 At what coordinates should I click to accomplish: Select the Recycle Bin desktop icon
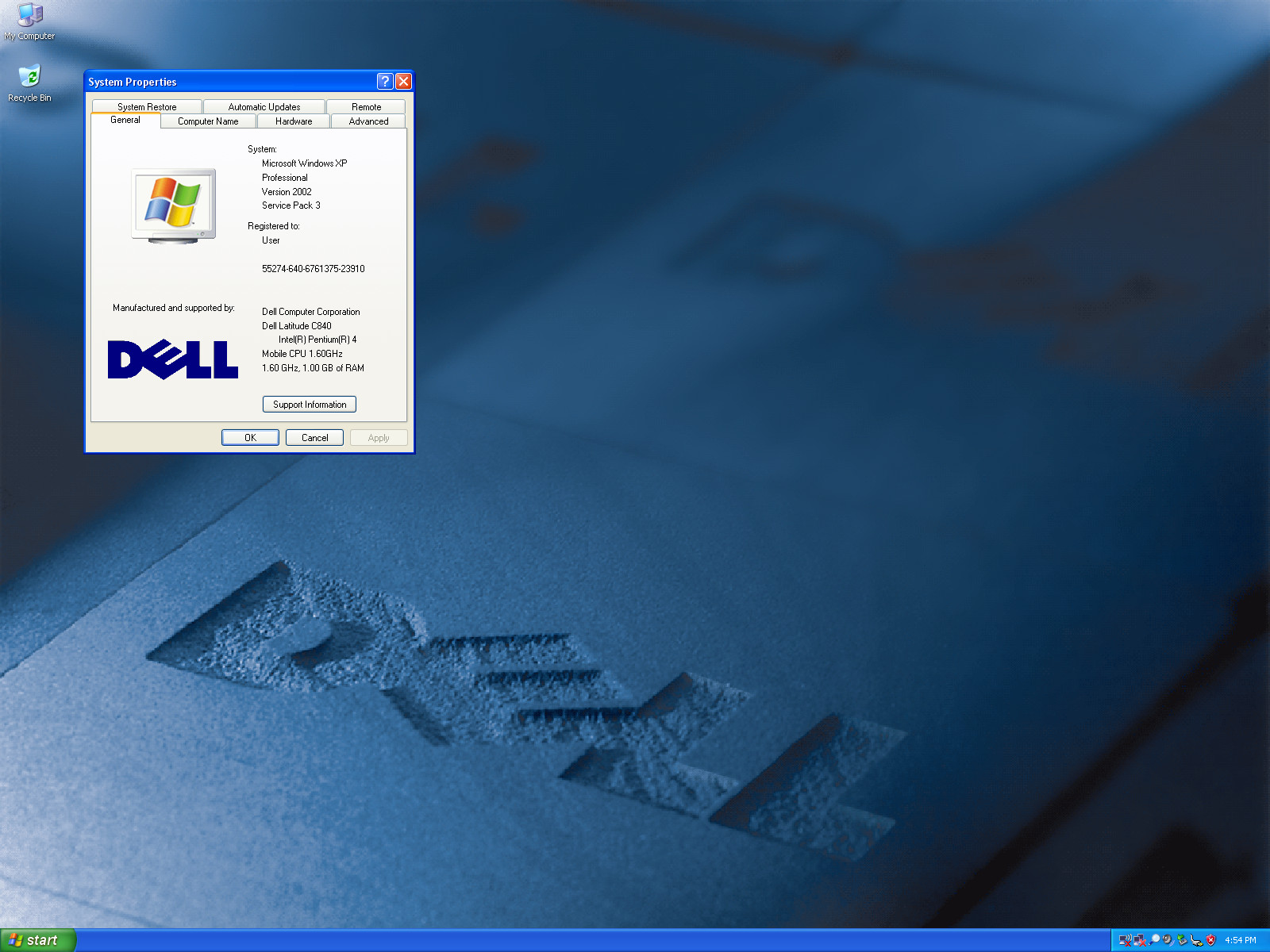point(29,84)
